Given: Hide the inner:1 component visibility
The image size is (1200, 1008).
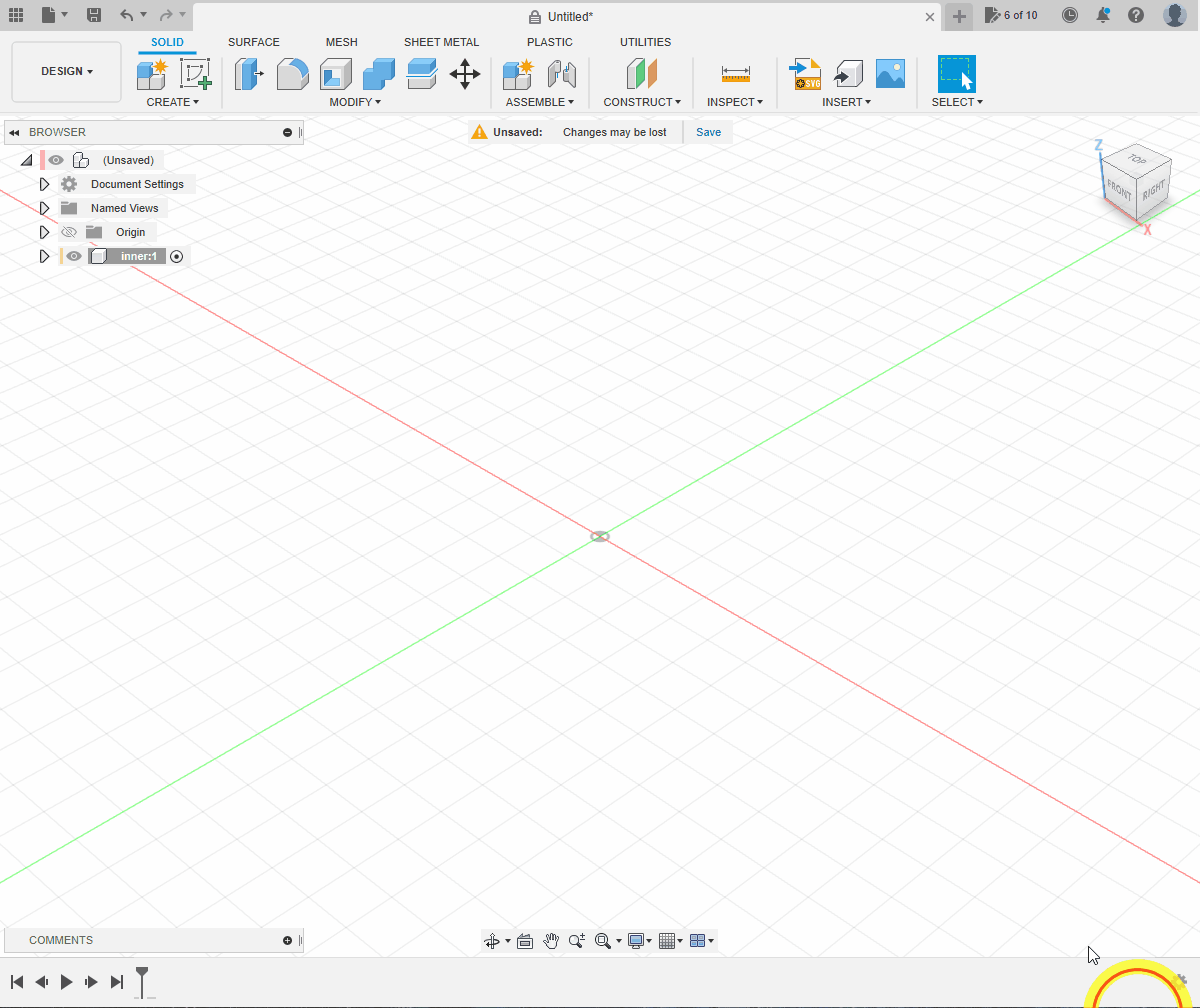Looking at the screenshot, I should click(x=74, y=256).
